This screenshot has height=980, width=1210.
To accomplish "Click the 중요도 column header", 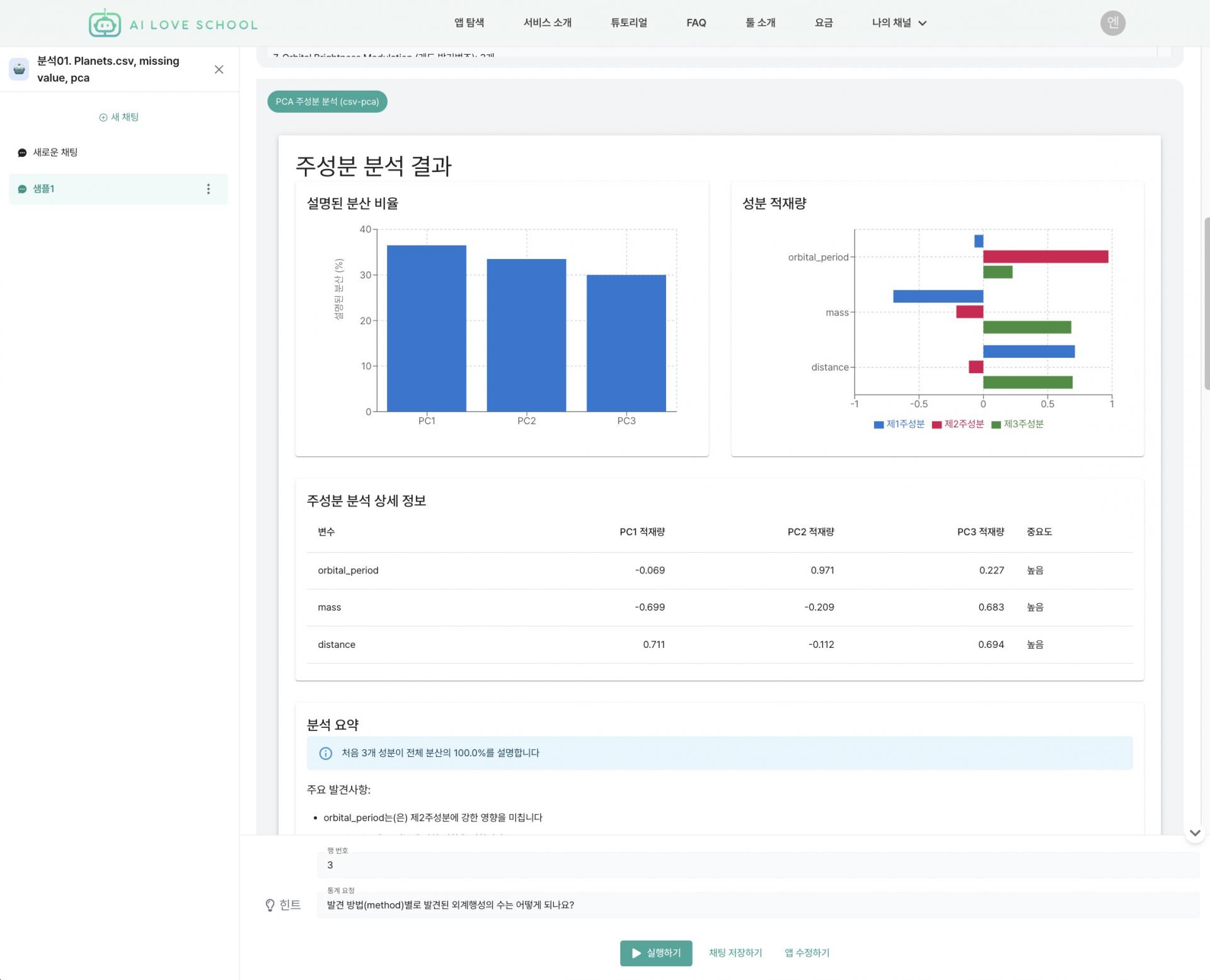I will [x=1039, y=532].
